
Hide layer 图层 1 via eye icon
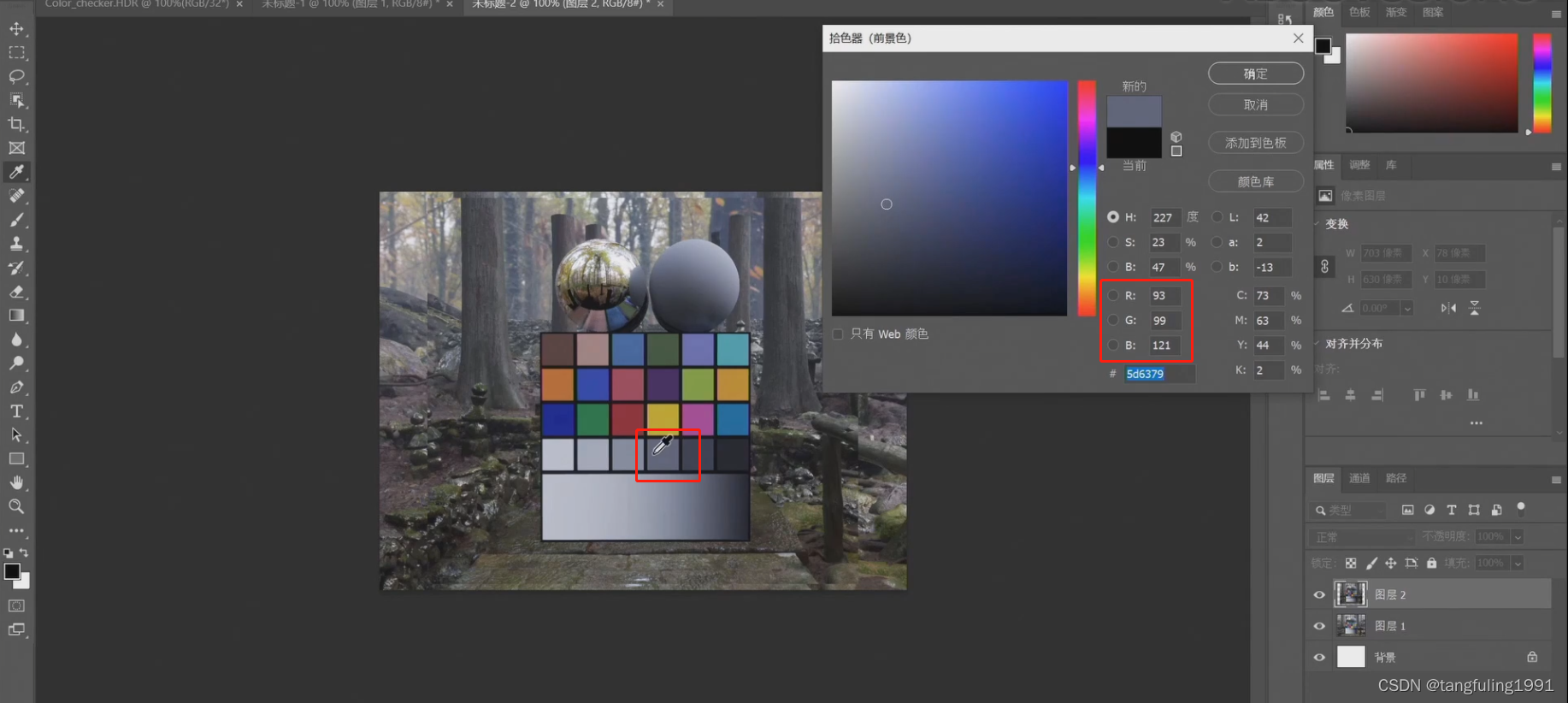1319,626
